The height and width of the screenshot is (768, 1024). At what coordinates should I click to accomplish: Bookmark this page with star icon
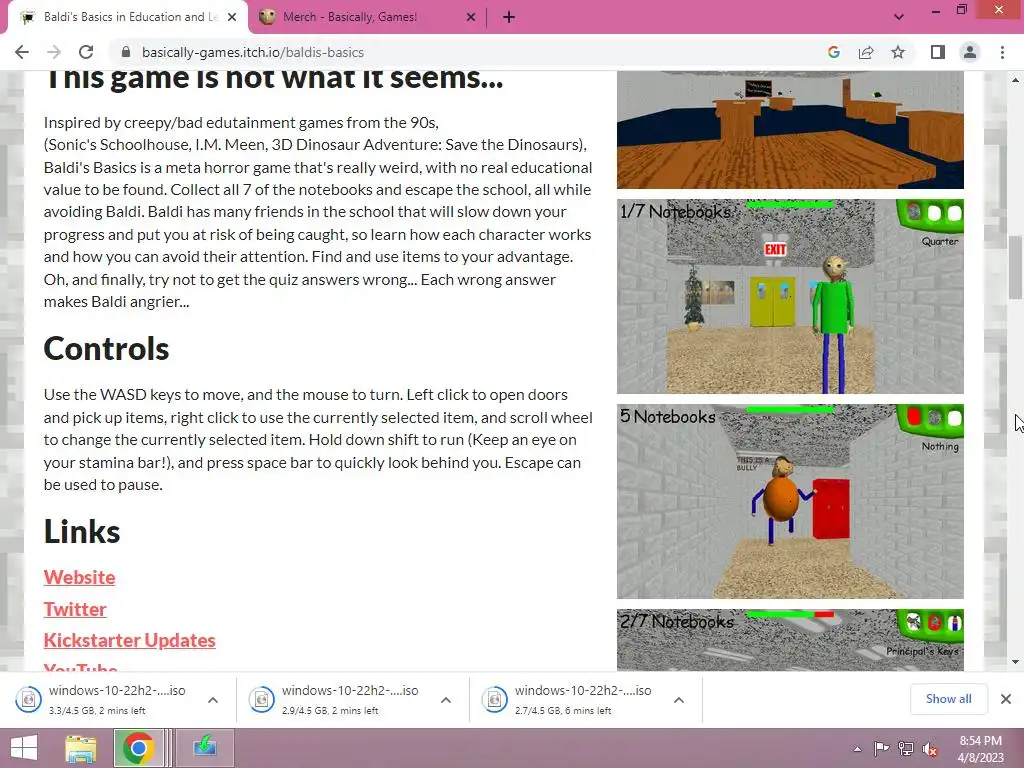[x=898, y=52]
